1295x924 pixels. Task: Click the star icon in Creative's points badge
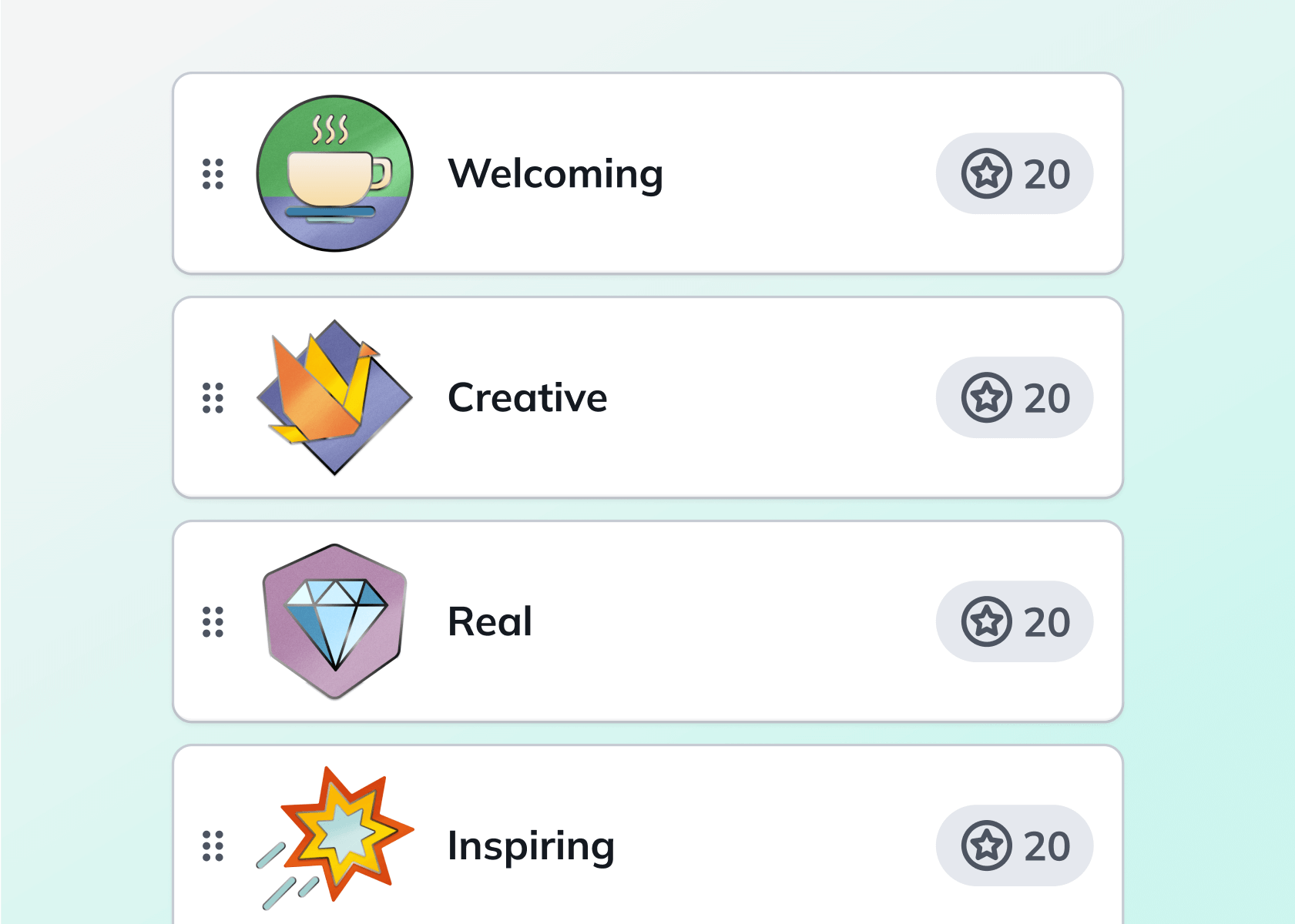[x=986, y=398]
